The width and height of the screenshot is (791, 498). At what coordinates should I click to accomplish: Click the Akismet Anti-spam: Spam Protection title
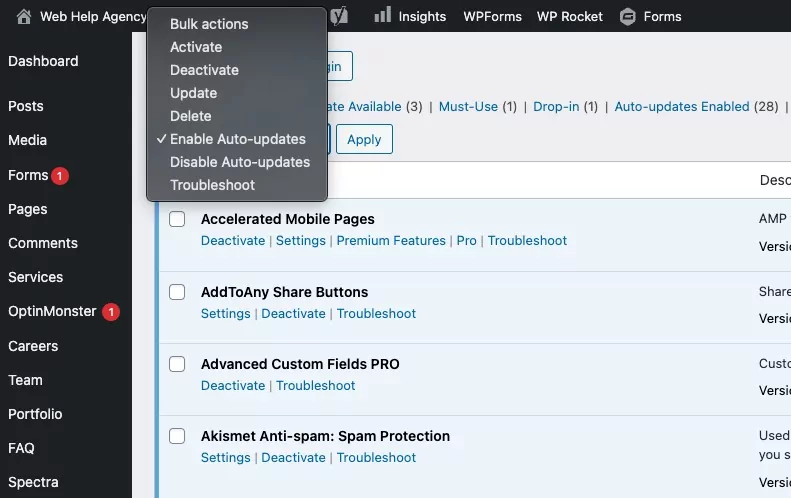click(x=325, y=436)
